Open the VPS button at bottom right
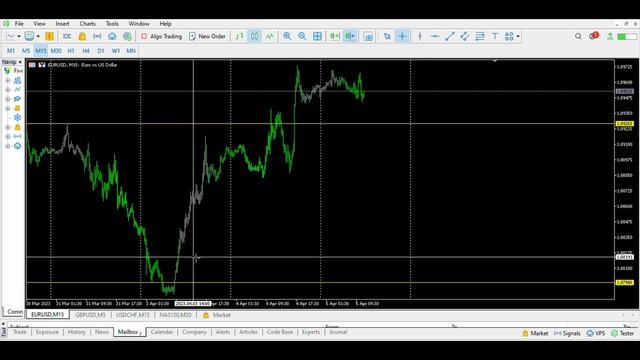The height and width of the screenshot is (360, 640). point(596,333)
